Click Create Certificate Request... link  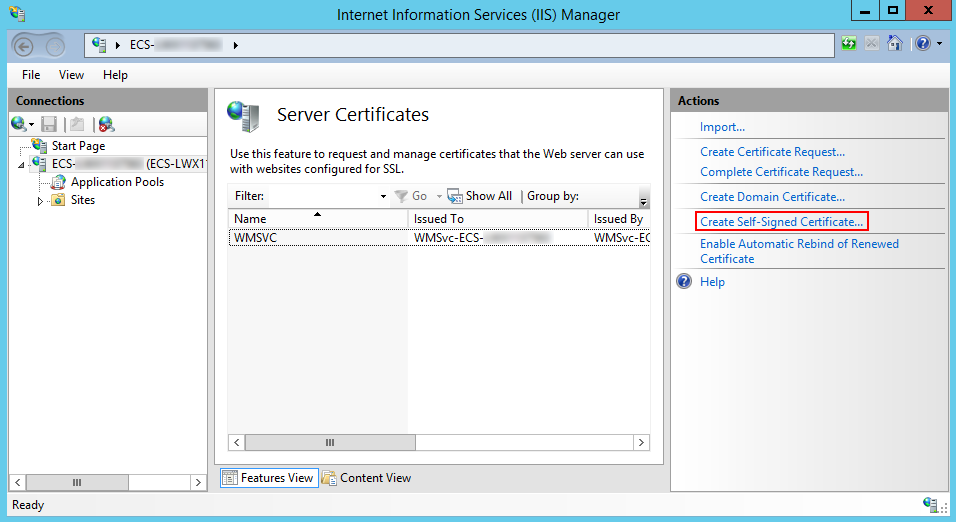pyautogui.click(x=772, y=152)
